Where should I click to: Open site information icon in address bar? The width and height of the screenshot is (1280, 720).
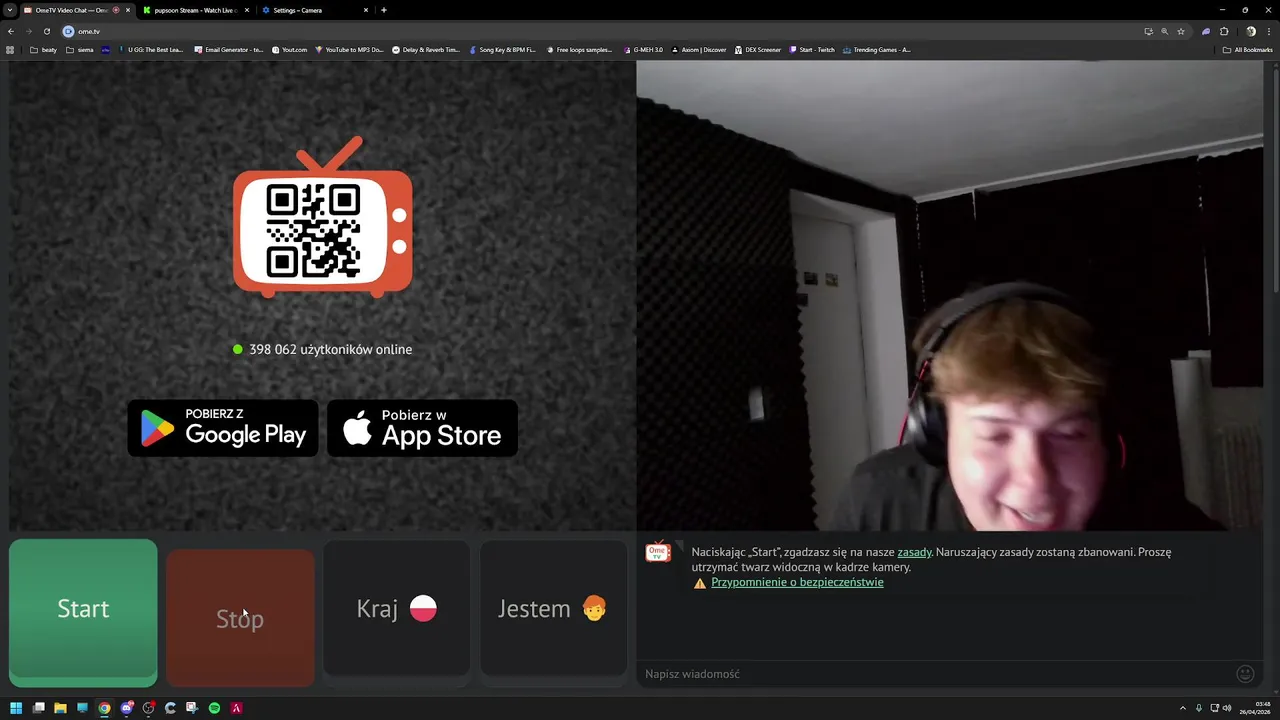(68, 31)
